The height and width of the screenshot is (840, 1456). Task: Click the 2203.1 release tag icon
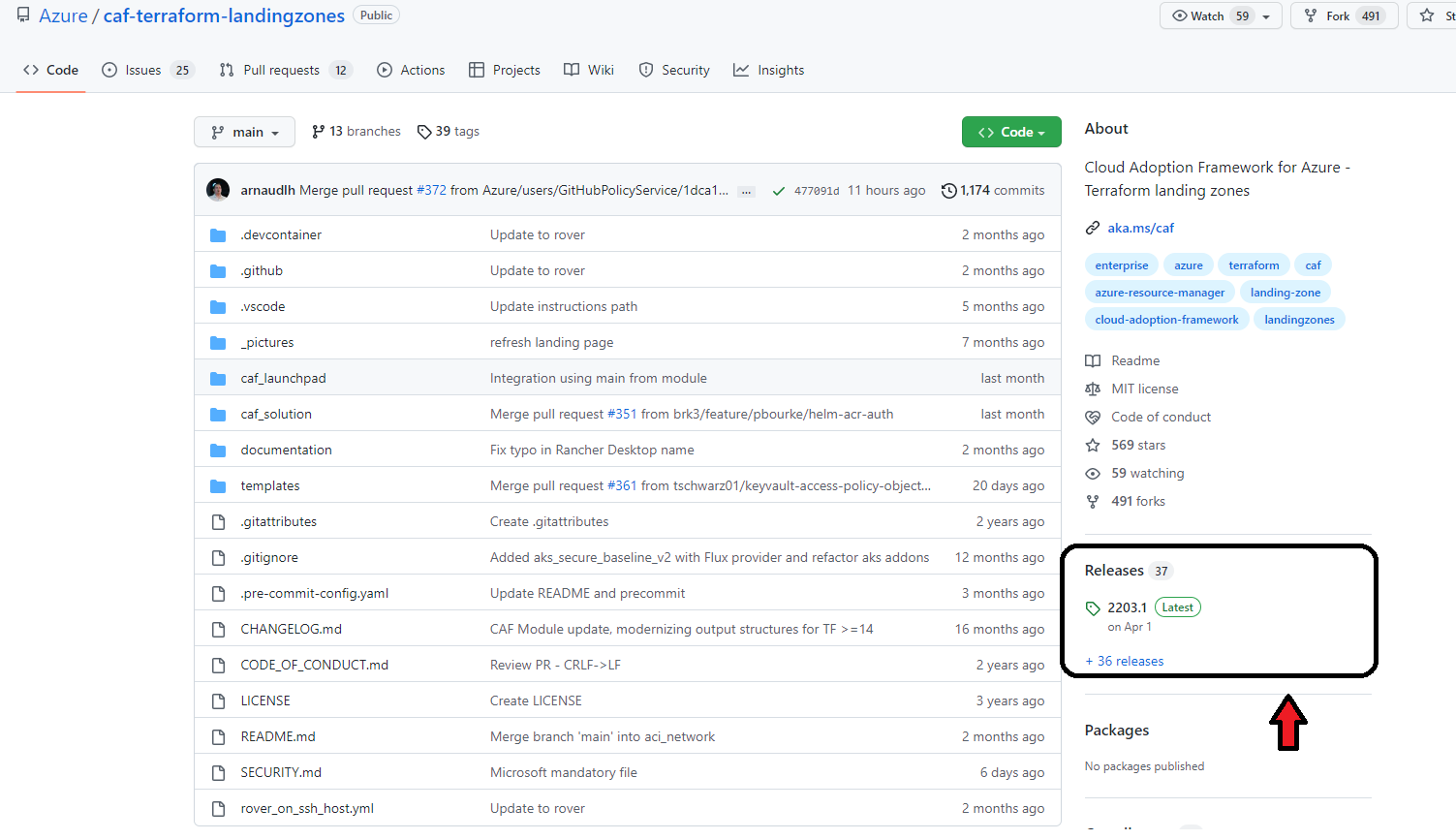click(x=1093, y=608)
